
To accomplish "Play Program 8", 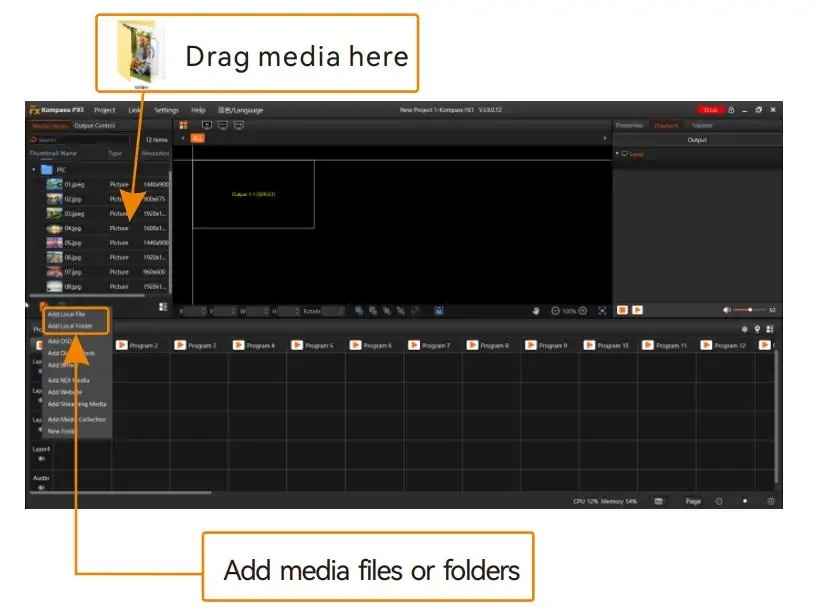I will [472, 345].
